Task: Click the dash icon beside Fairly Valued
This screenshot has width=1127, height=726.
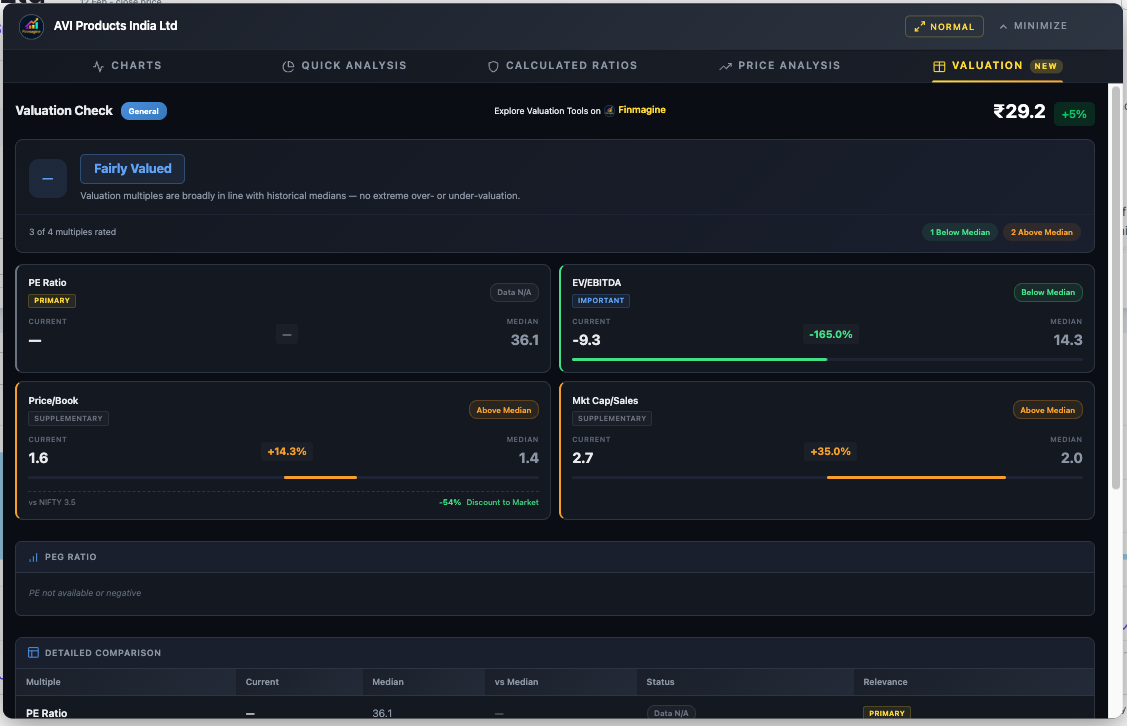Action: point(48,178)
